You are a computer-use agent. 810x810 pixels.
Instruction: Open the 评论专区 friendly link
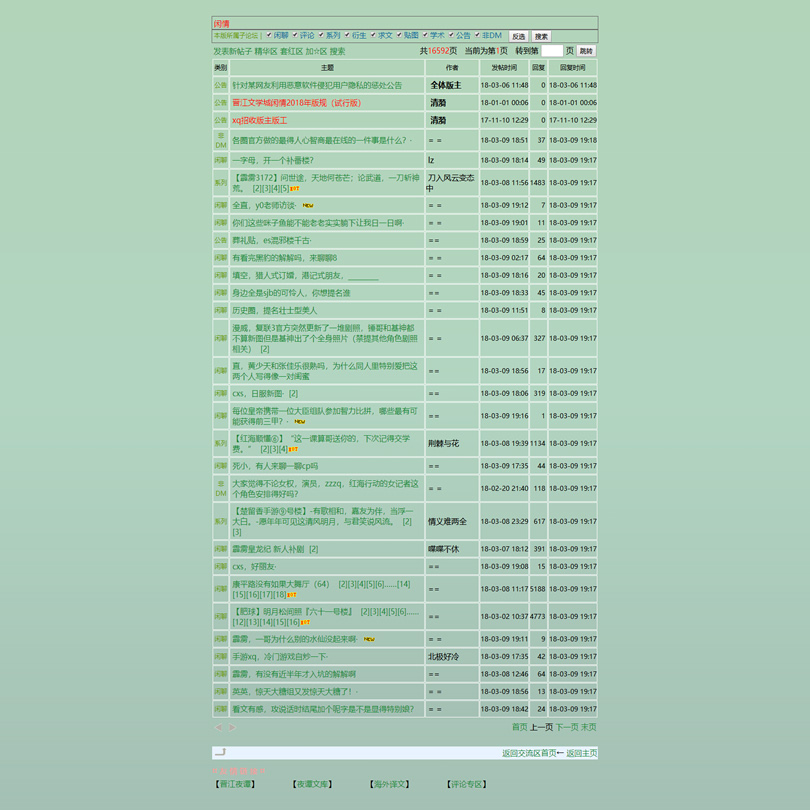click(466, 784)
